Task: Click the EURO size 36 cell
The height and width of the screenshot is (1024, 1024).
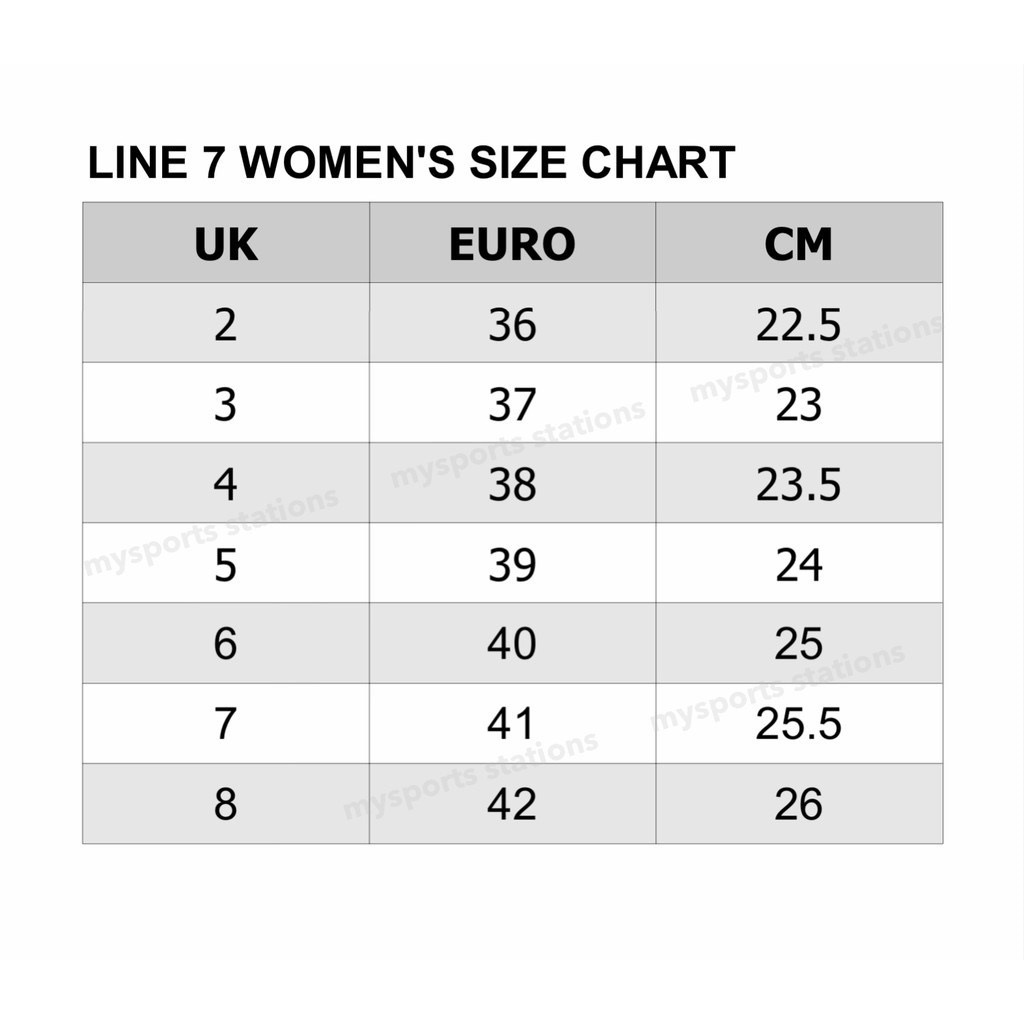Action: point(512,324)
